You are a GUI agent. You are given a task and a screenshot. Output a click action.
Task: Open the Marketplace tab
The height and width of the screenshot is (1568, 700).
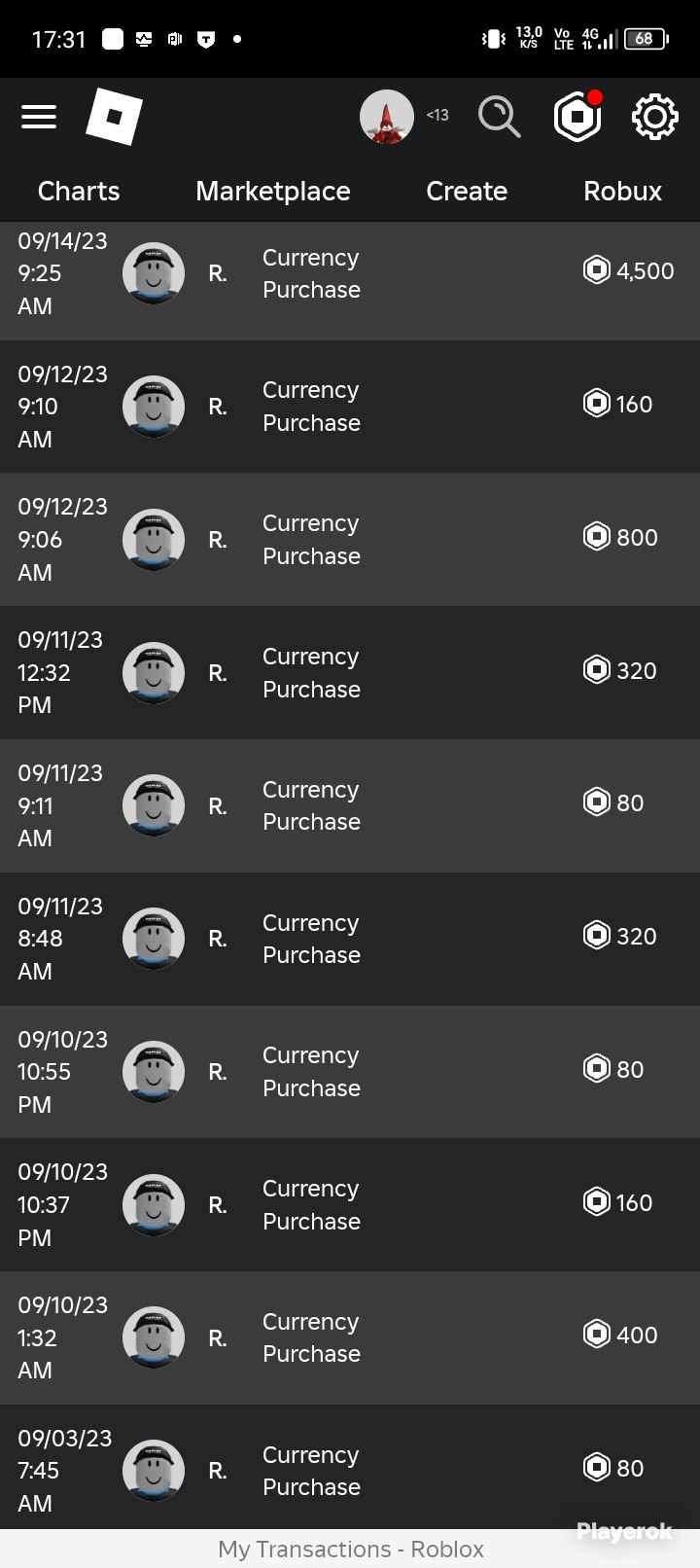[x=273, y=191]
